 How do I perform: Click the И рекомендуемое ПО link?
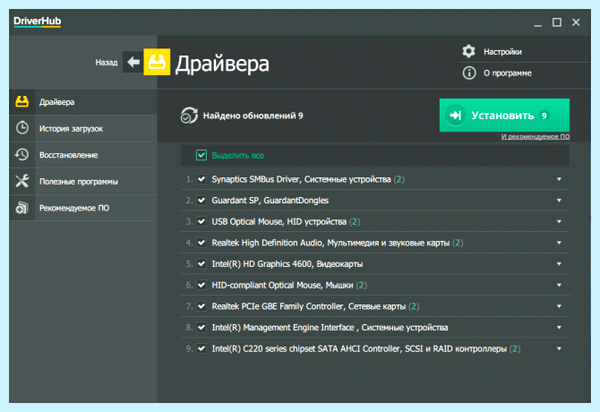[535, 137]
